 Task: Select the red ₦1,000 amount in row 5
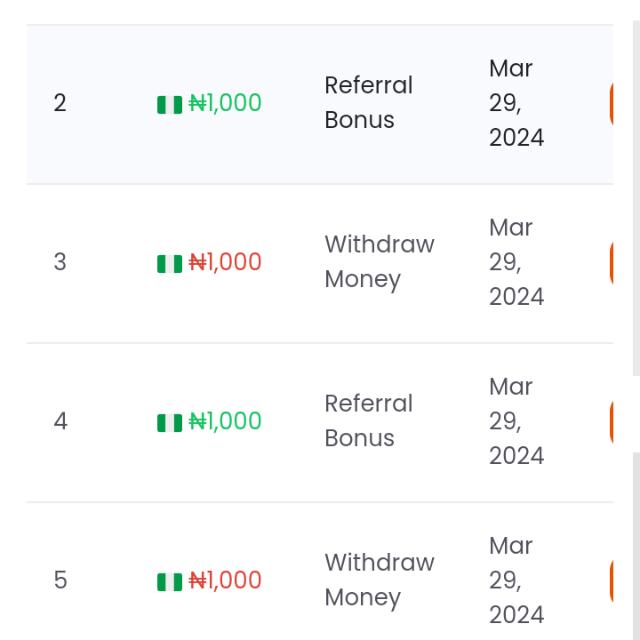[225, 580]
